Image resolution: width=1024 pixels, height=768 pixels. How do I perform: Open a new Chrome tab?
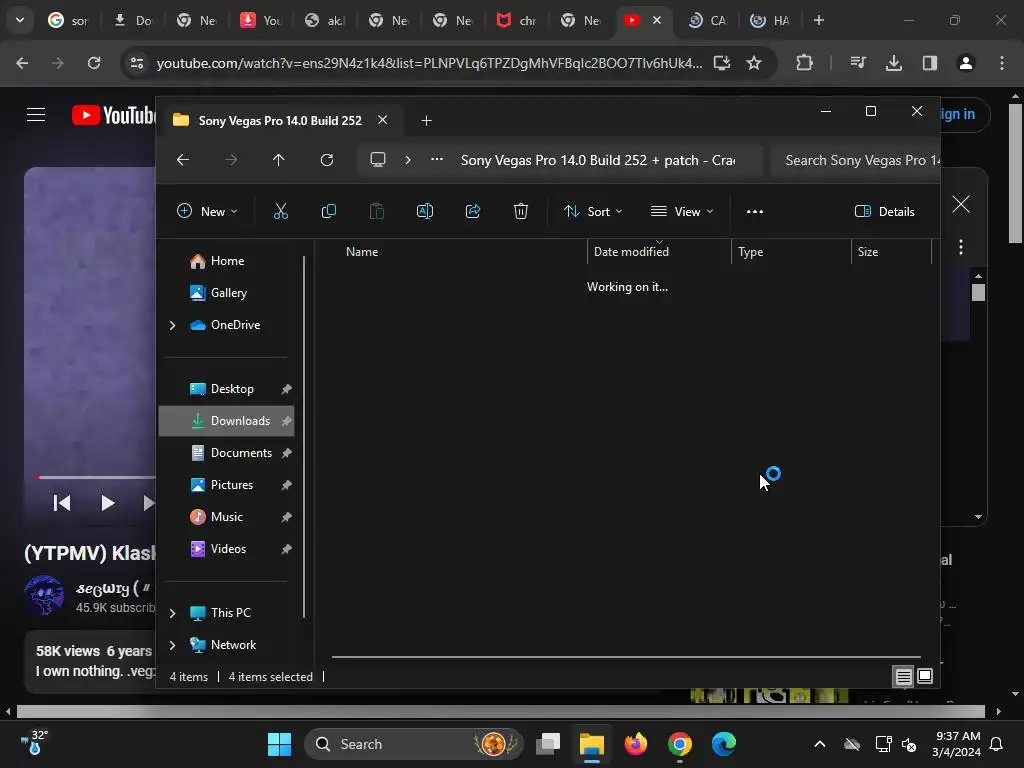819,20
